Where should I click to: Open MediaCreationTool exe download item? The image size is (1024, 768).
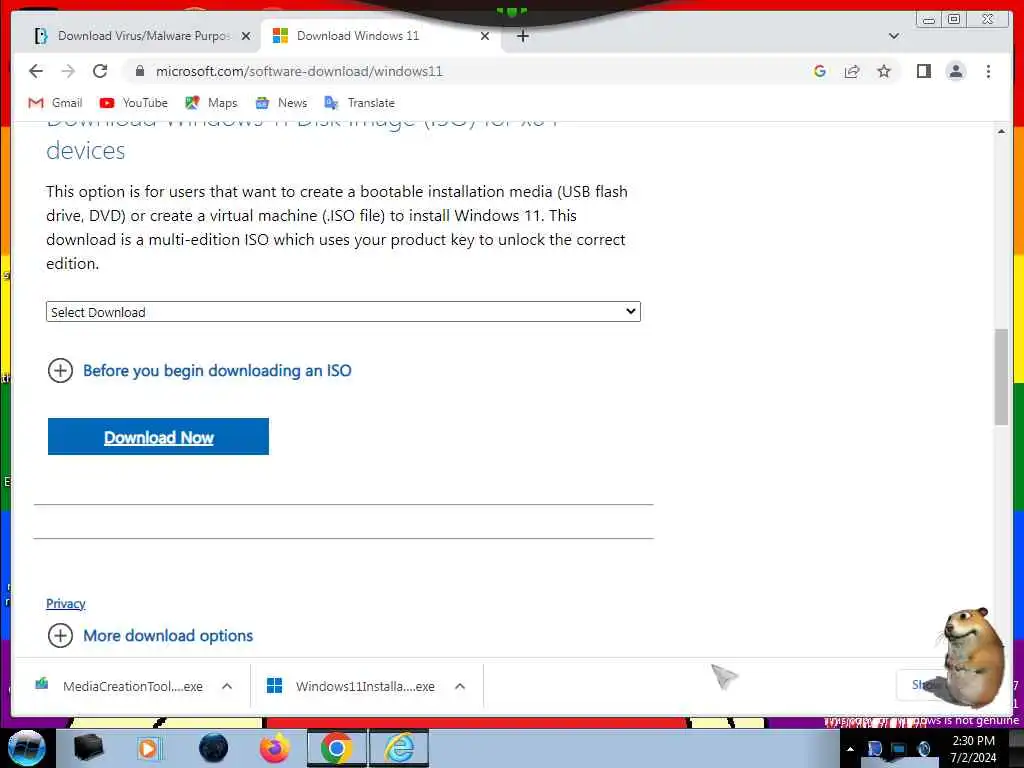121,686
